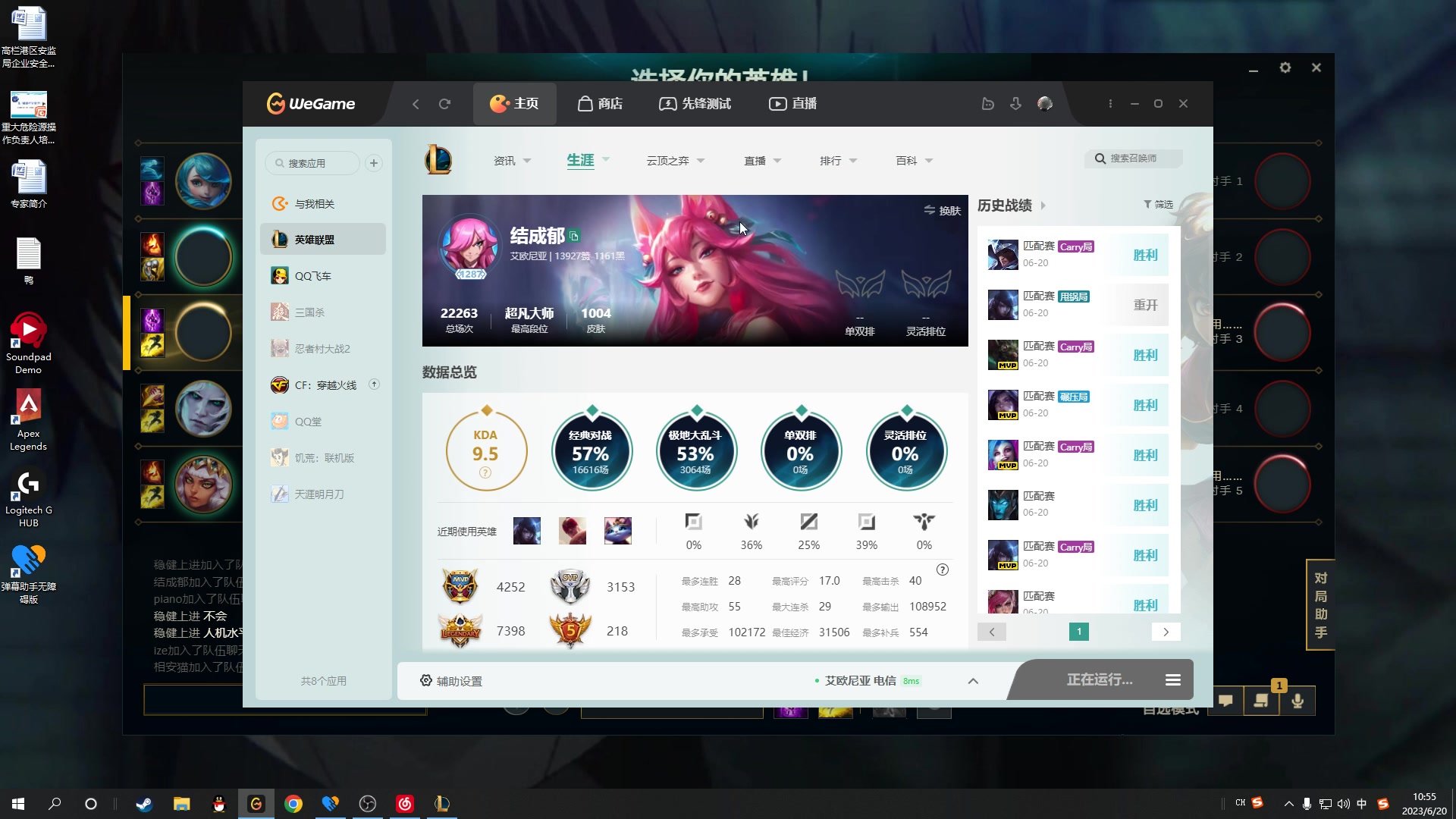The image size is (1456, 819).
Task: Open the 先锋测试 tab
Action: (x=695, y=104)
